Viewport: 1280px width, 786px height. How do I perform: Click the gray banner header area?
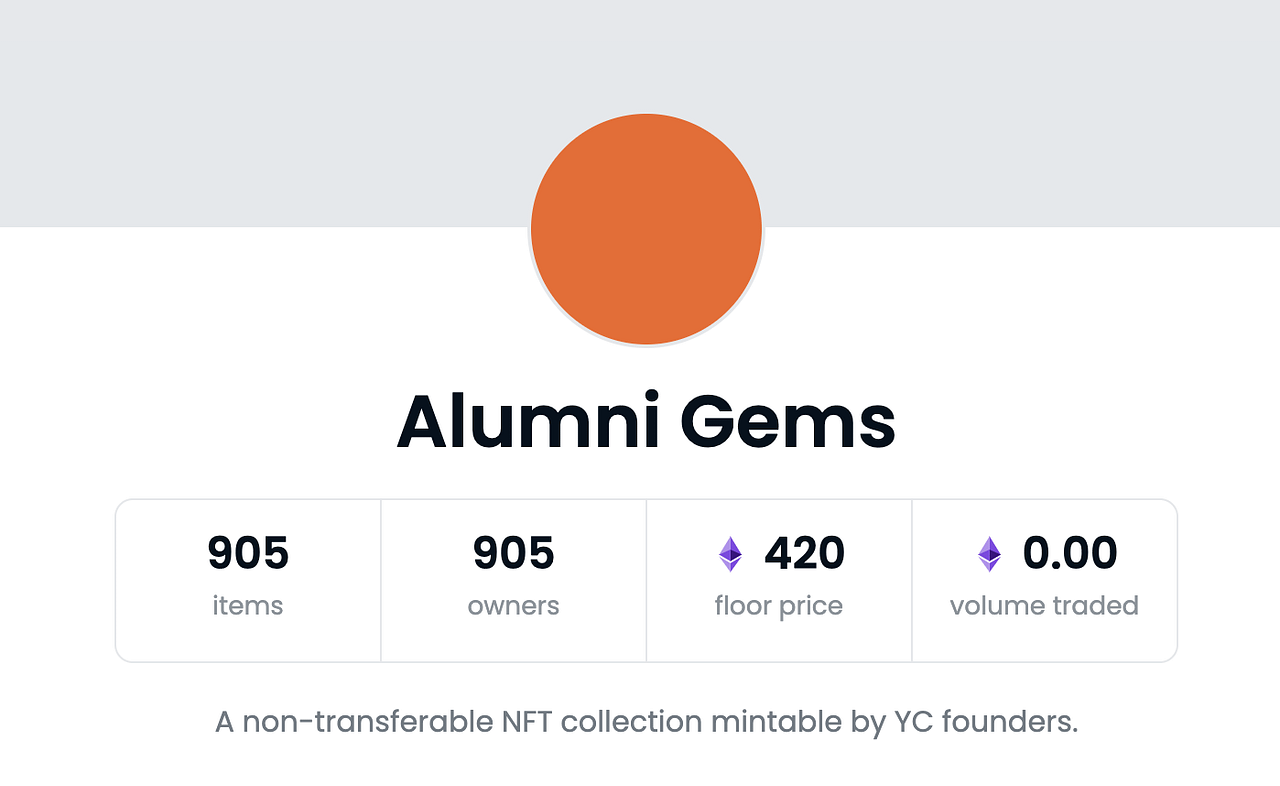(x=640, y=113)
